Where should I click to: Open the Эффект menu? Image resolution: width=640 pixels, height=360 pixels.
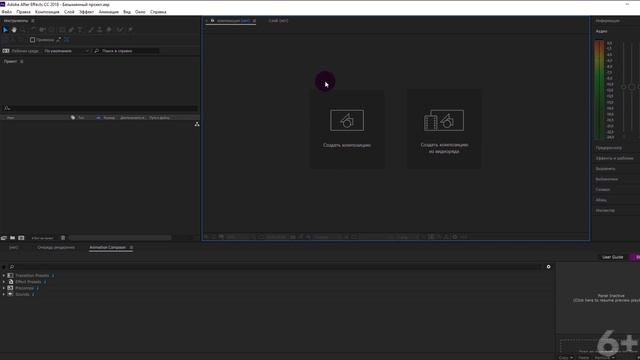tap(87, 12)
